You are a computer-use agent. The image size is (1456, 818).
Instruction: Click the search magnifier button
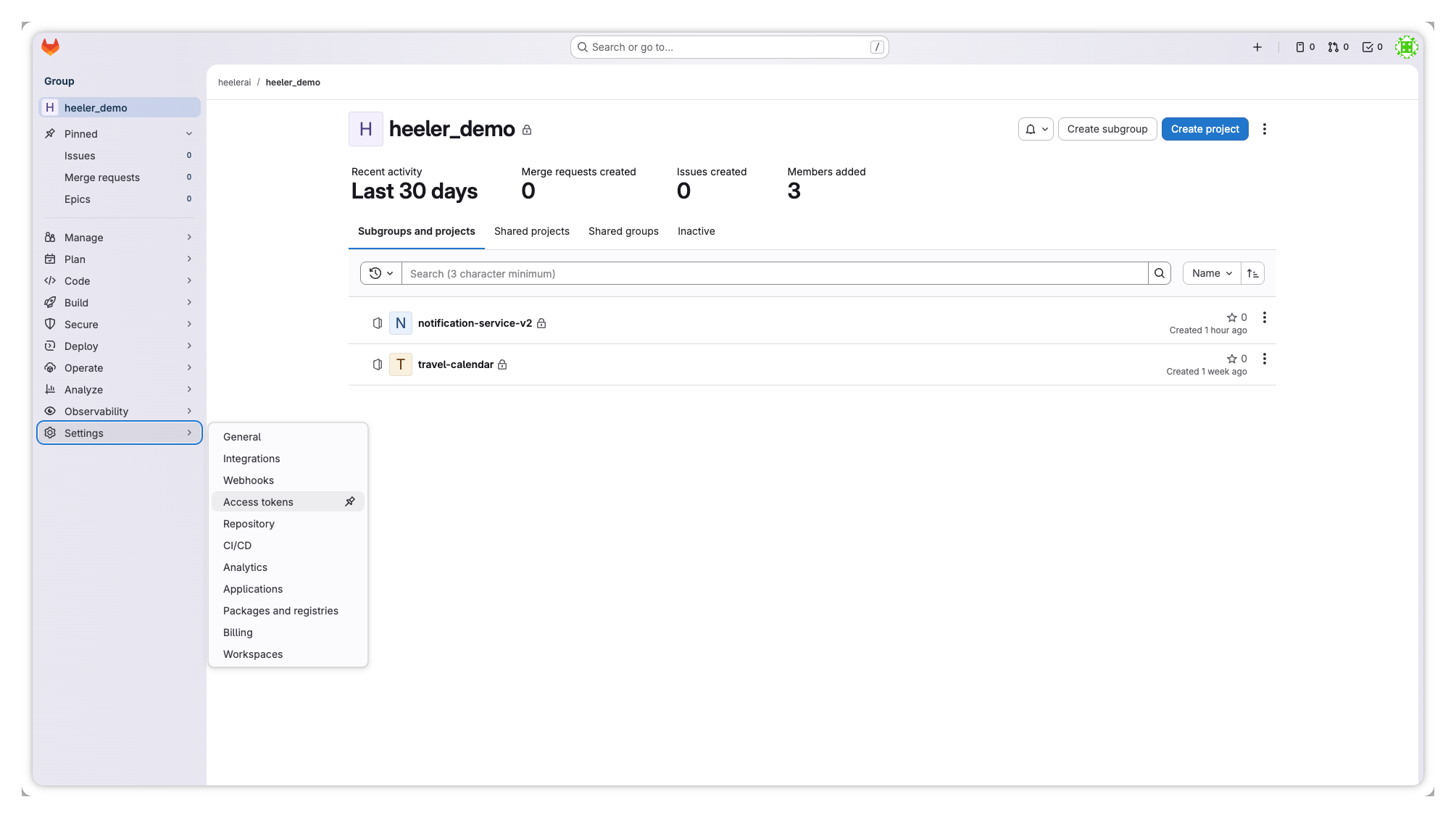1160,273
